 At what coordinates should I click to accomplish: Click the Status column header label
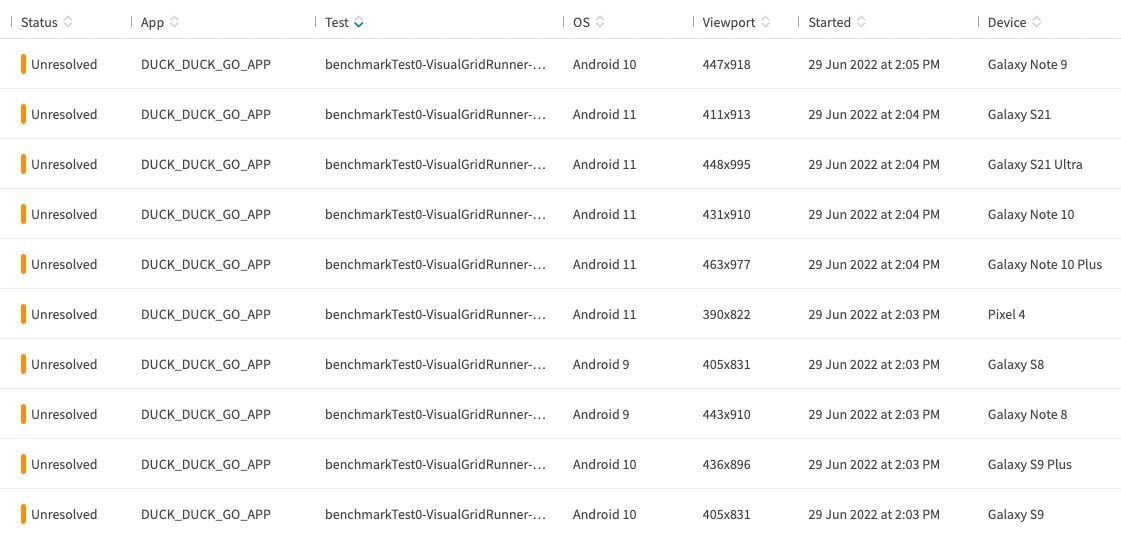(39, 22)
